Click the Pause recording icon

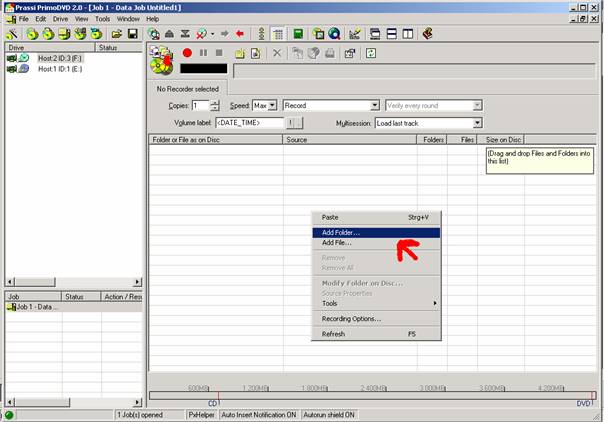pyautogui.click(x=203, y=52)
